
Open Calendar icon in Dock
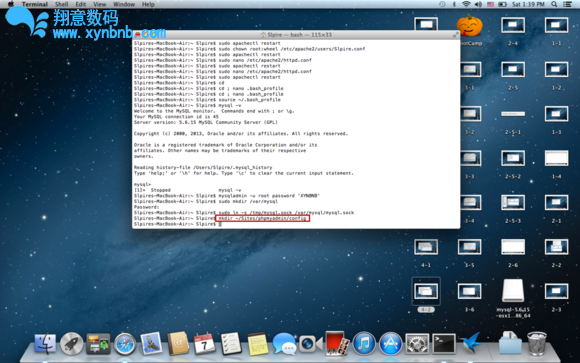click(x=205, y=343)
